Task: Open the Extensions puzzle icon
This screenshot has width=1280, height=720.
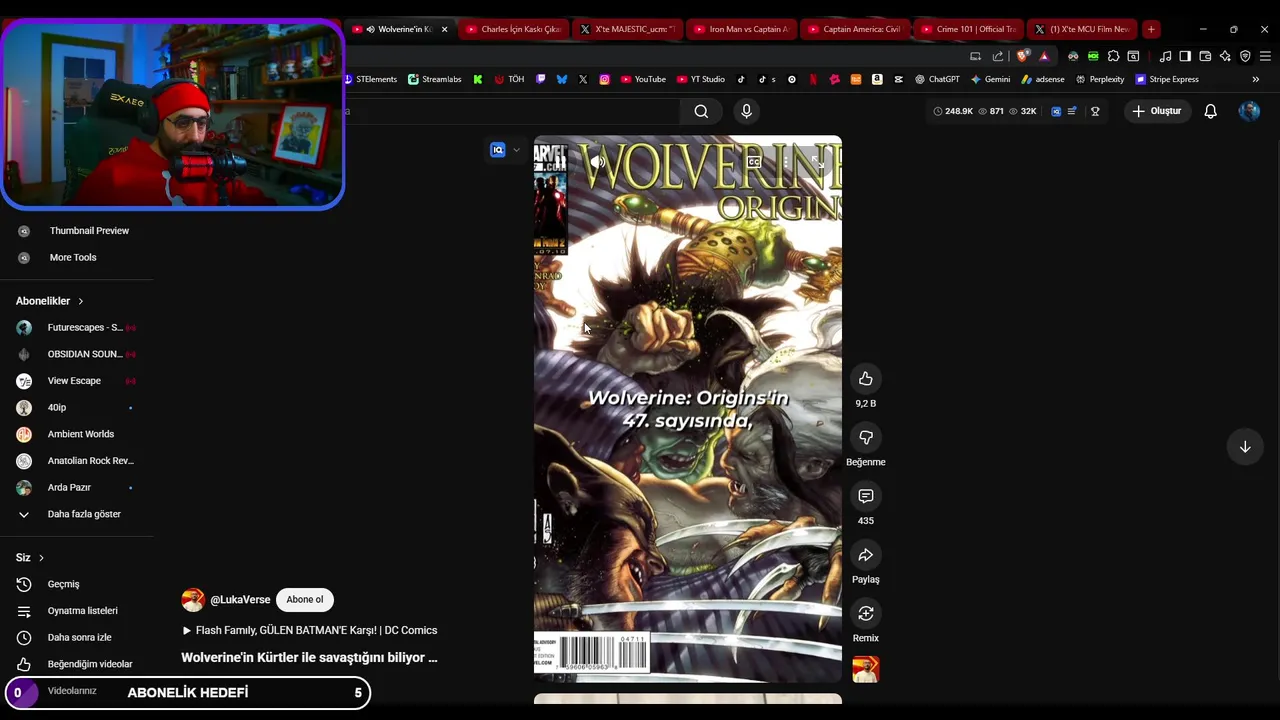Action: [1113, 56]
